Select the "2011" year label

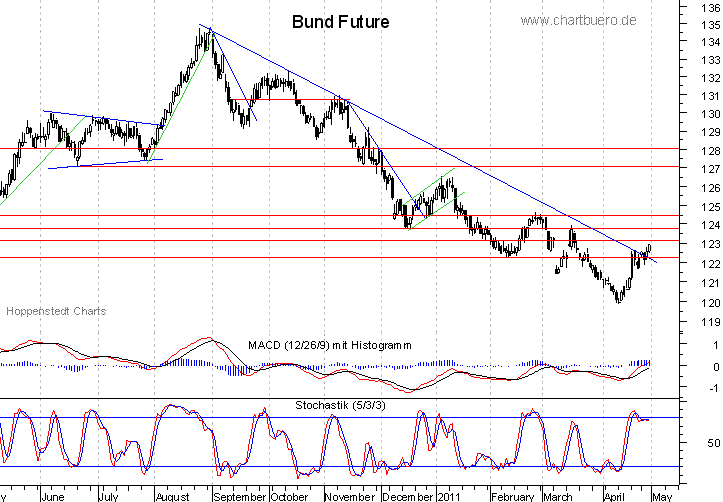449,496
